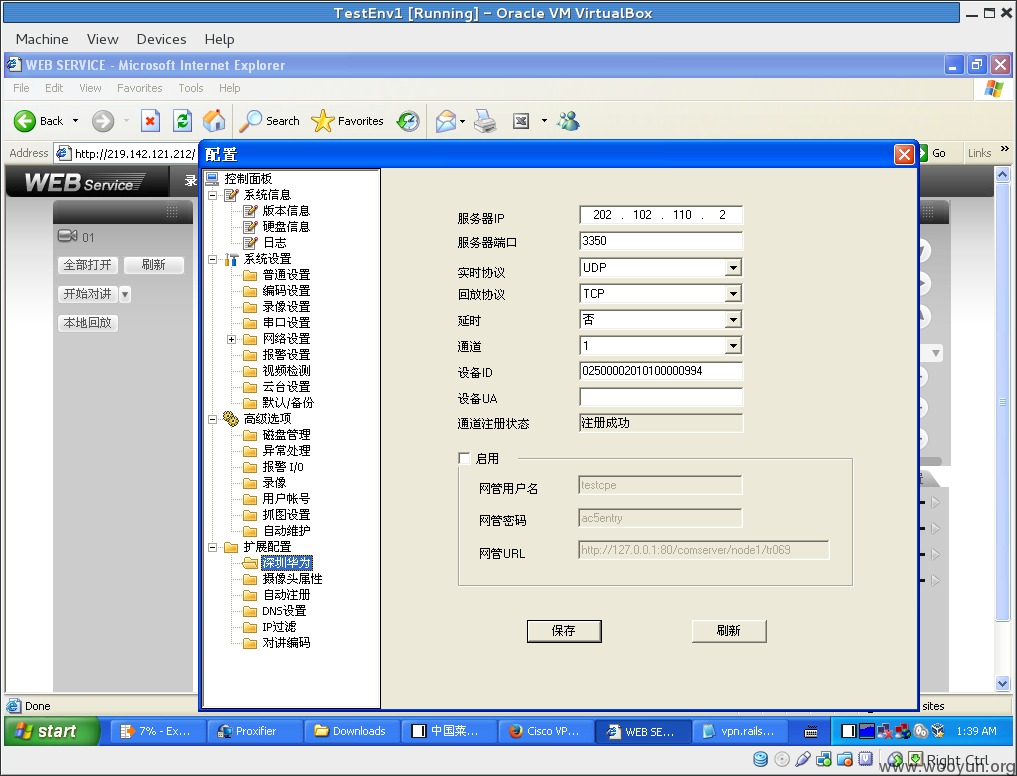Open the 通道 dropdown
The height and width of the screenshot is (776, 1017).
[x=733, y=346]
